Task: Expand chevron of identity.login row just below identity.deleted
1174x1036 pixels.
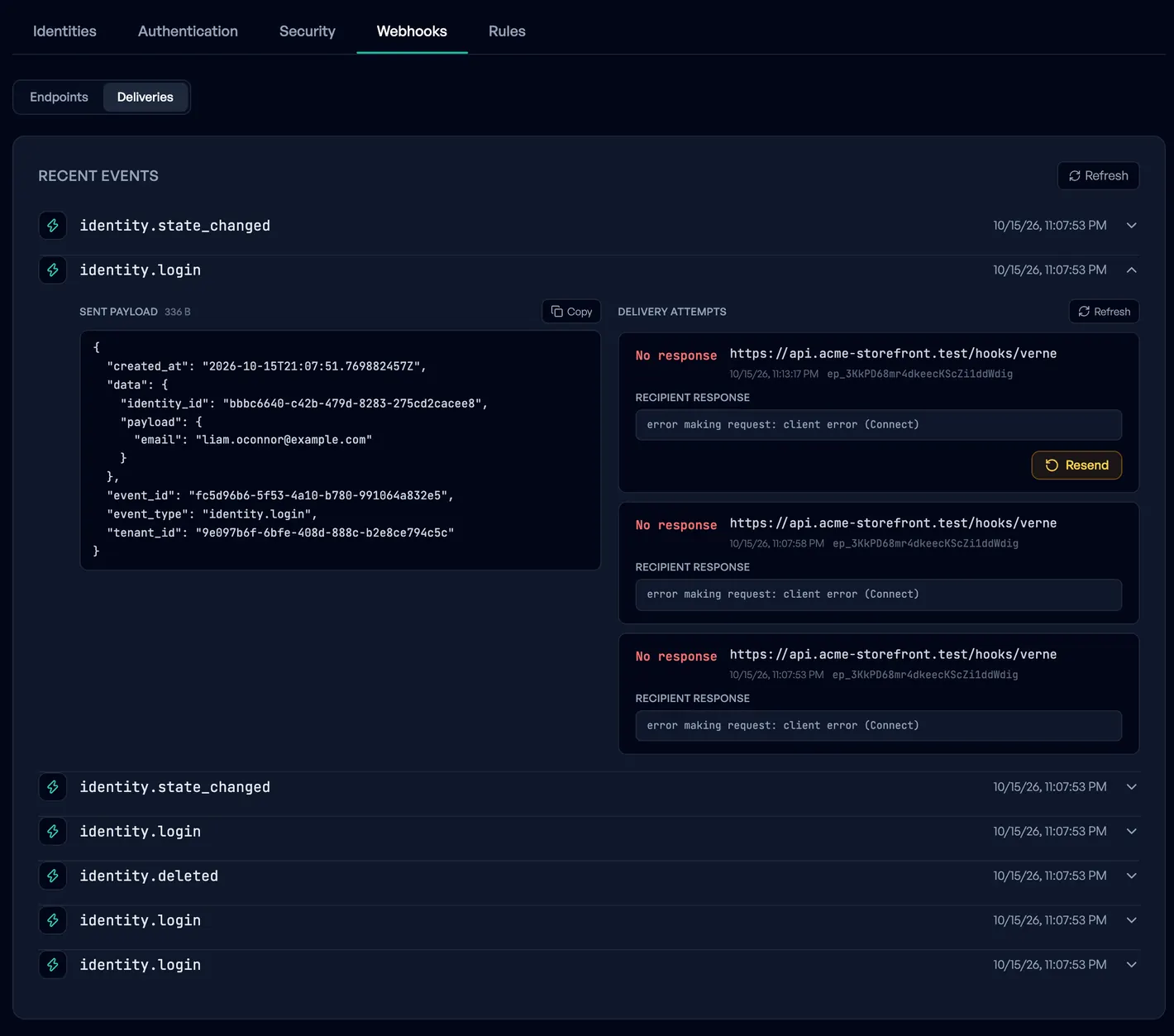Action: [1132, 920]
